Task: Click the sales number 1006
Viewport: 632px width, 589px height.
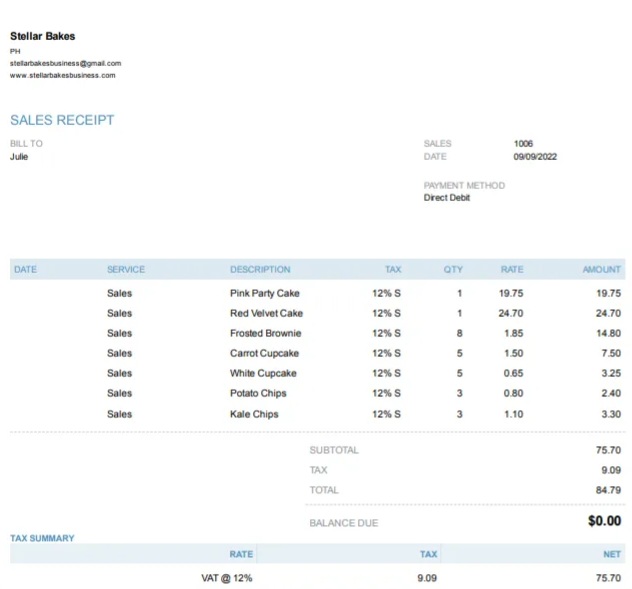Action: (523, 144)
